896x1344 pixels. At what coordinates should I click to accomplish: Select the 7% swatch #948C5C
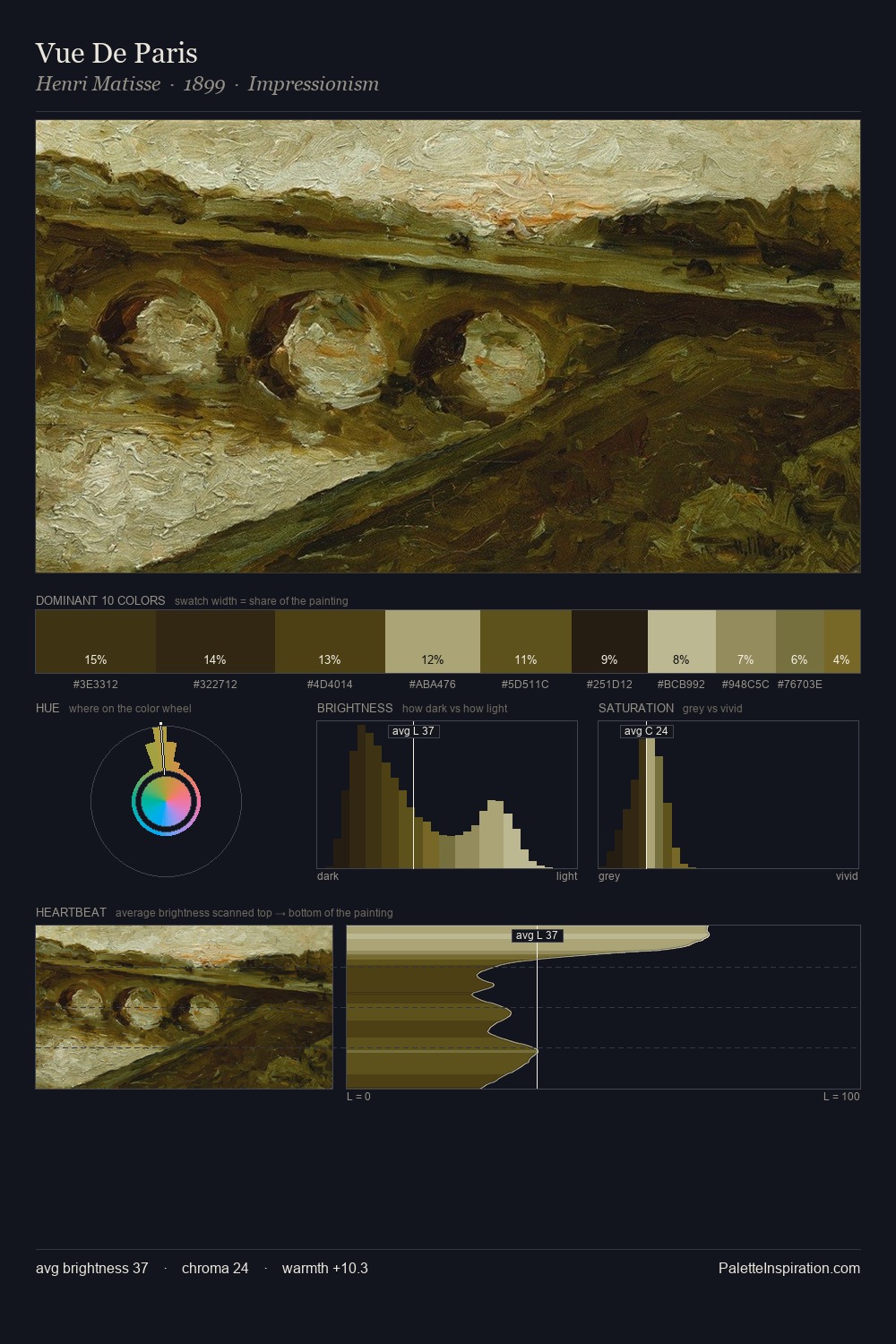745,642
